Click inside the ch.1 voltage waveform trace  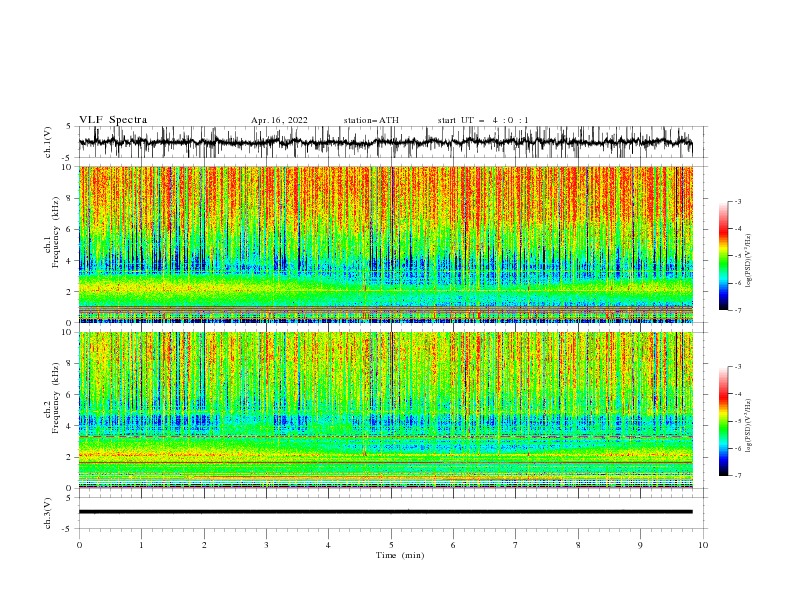click(x=386, y=142)
